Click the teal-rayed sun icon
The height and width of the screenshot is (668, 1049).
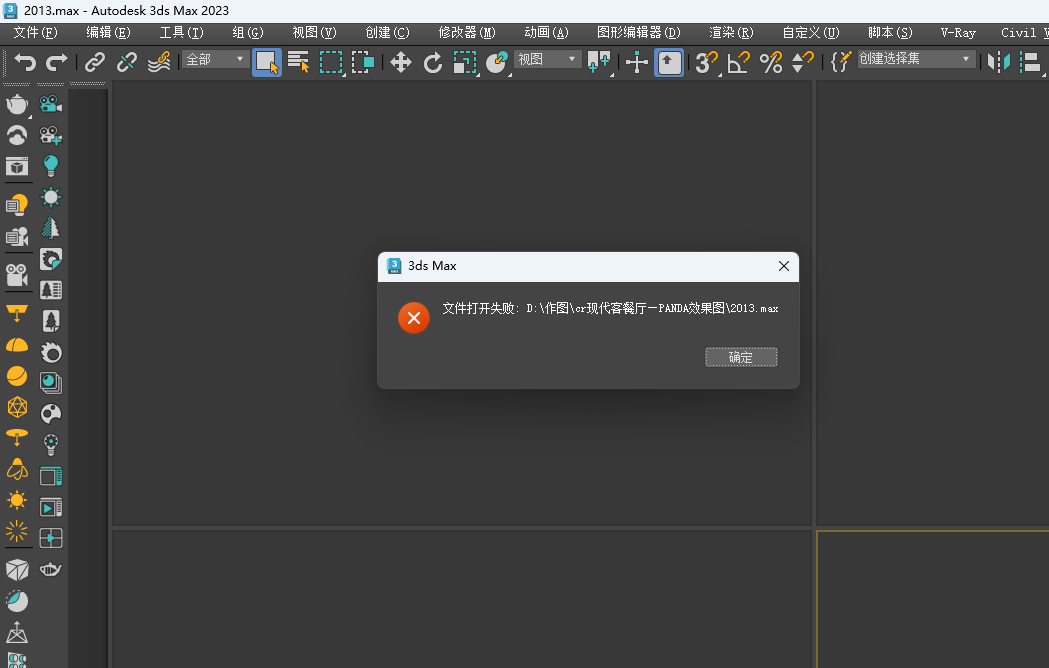pyautogui.click(x=51, y=197)
